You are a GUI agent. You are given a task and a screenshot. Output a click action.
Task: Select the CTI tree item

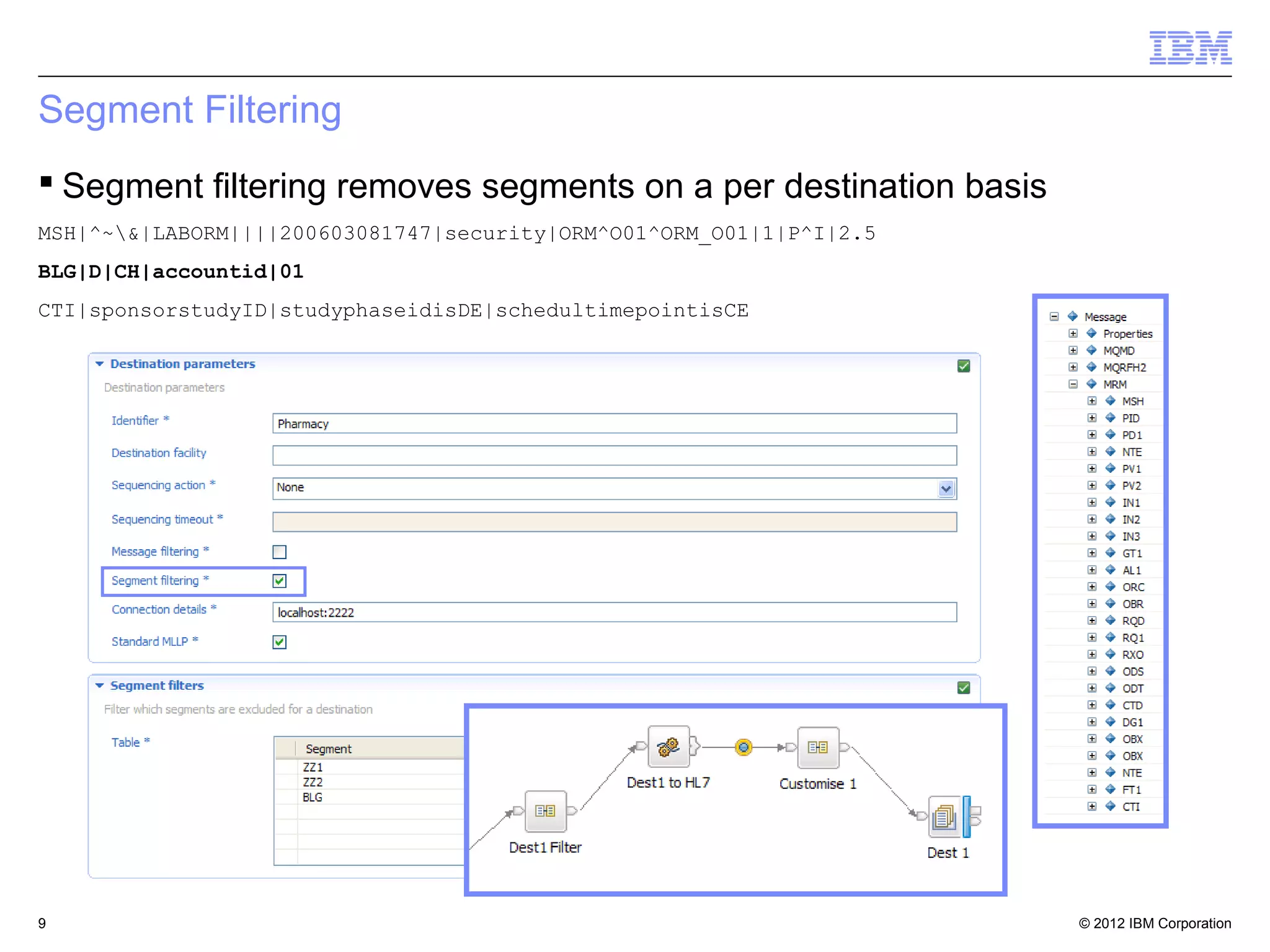pos(1130,806)
